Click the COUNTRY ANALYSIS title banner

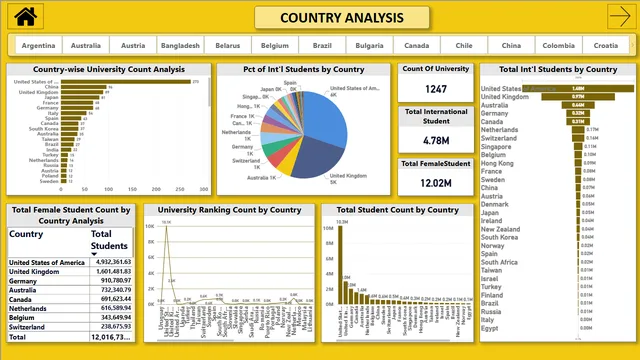point(342,18)
